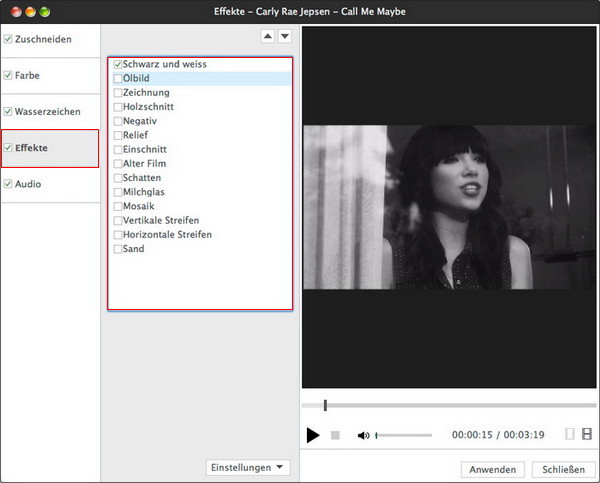Viewport: 600px width, 483px height.
Task: Toggle the Wasserzeichen checkbox
Action: point(8,112)
